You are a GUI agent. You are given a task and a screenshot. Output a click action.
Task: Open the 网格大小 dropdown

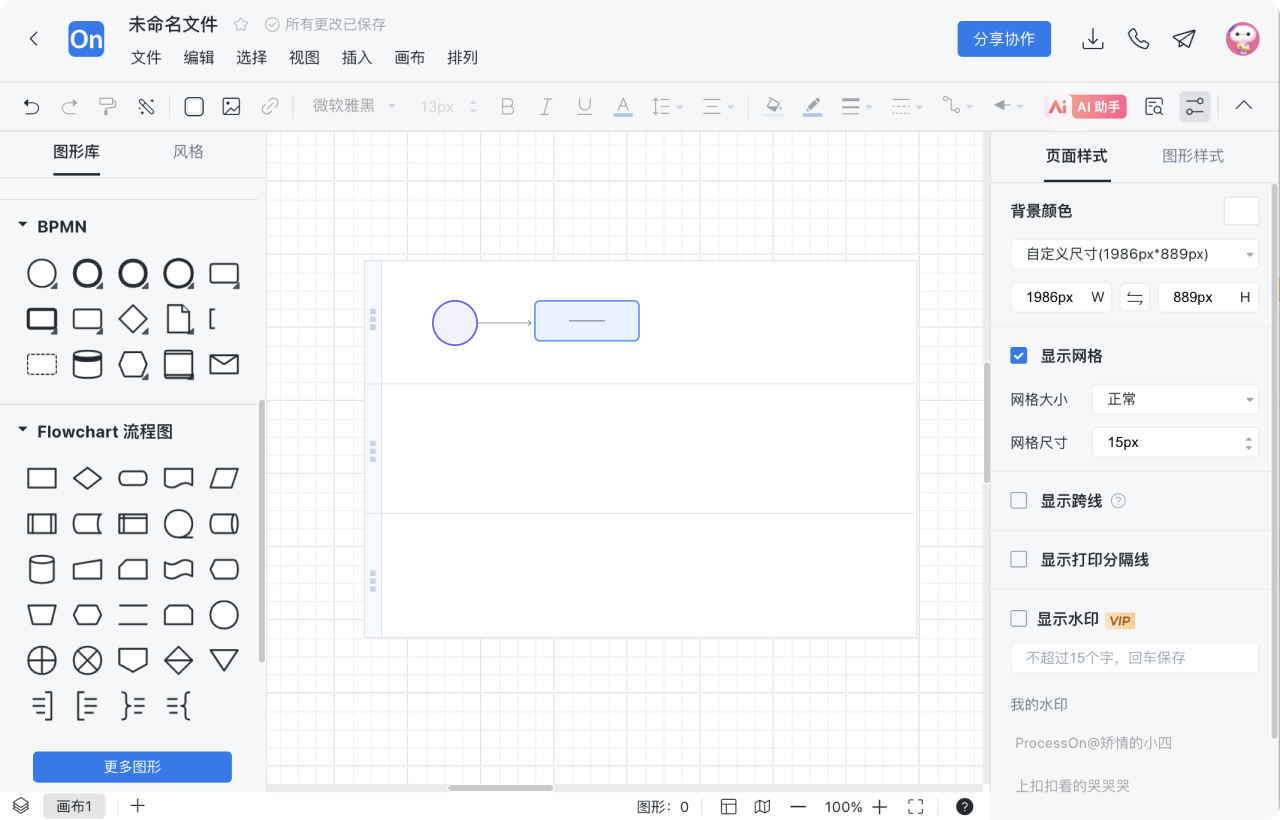pos(1175,399)
